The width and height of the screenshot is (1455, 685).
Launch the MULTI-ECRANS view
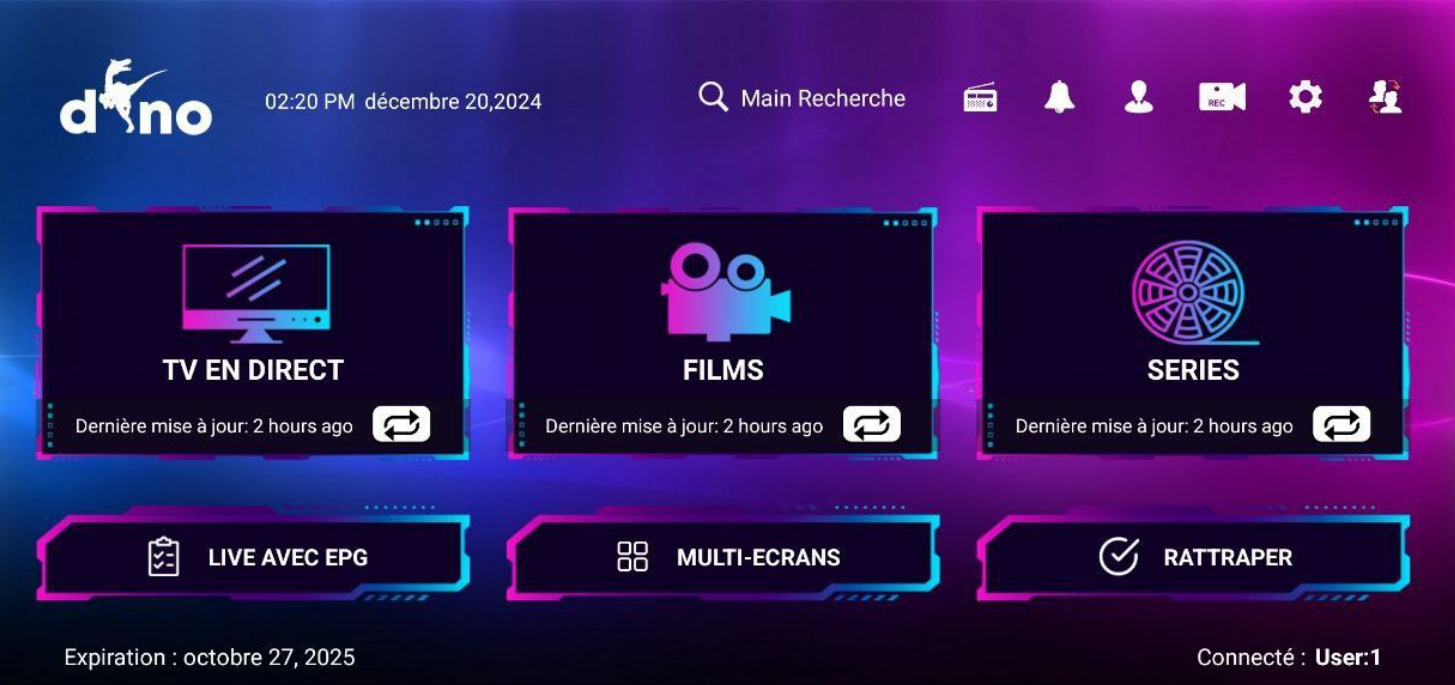(x=723, y=557)
